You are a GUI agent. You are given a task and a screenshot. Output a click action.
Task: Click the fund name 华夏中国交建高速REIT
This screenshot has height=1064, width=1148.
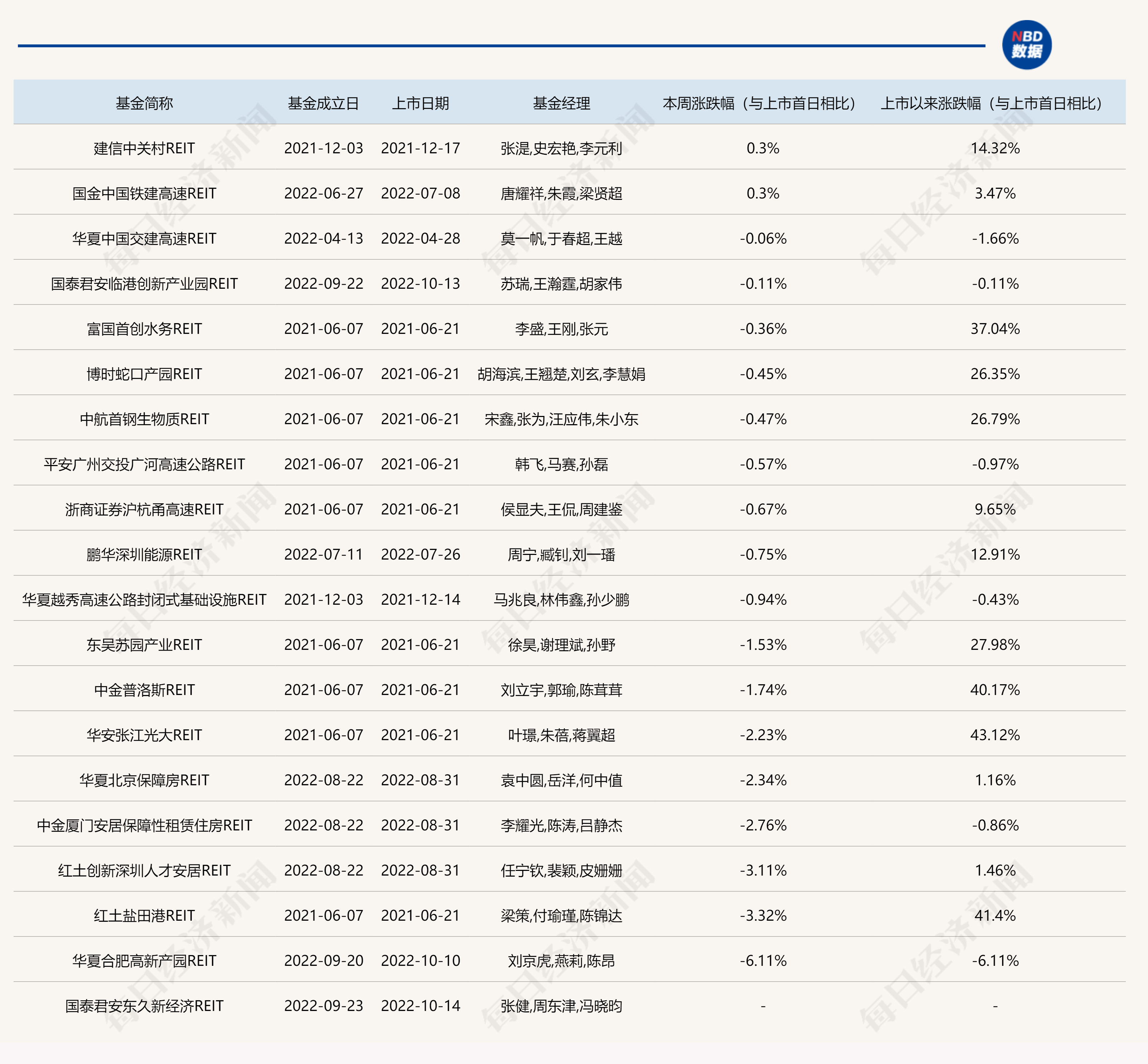tap(144, 238)
